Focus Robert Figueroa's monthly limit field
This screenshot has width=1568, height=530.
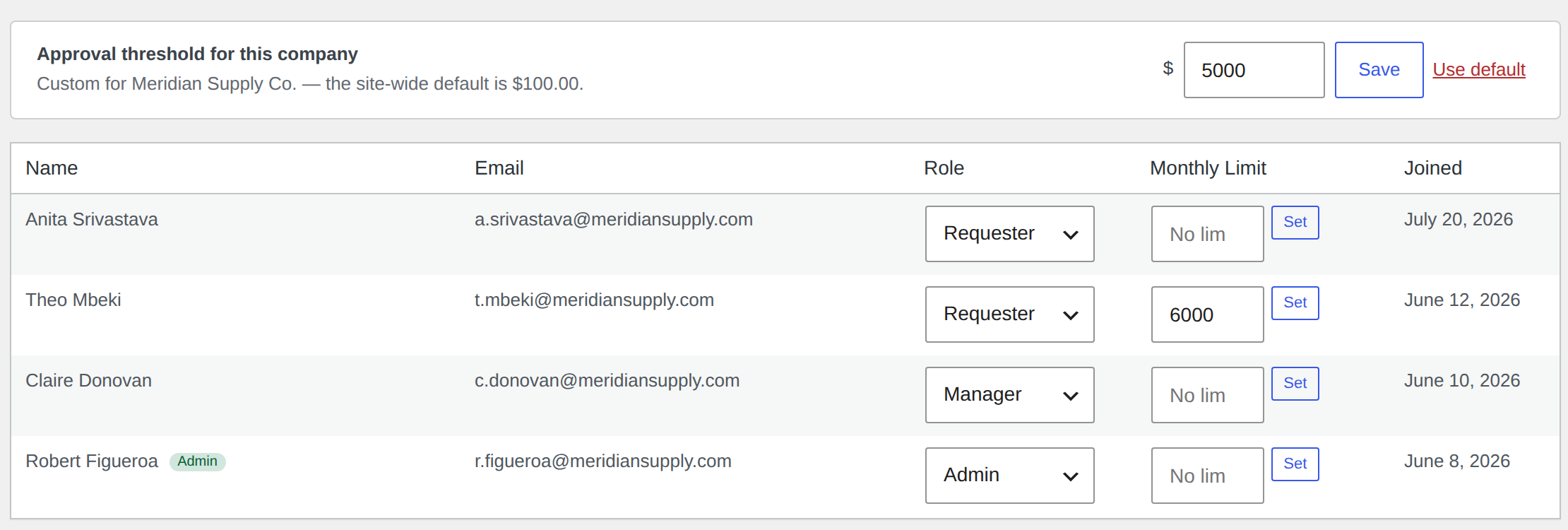(1207, 476)
